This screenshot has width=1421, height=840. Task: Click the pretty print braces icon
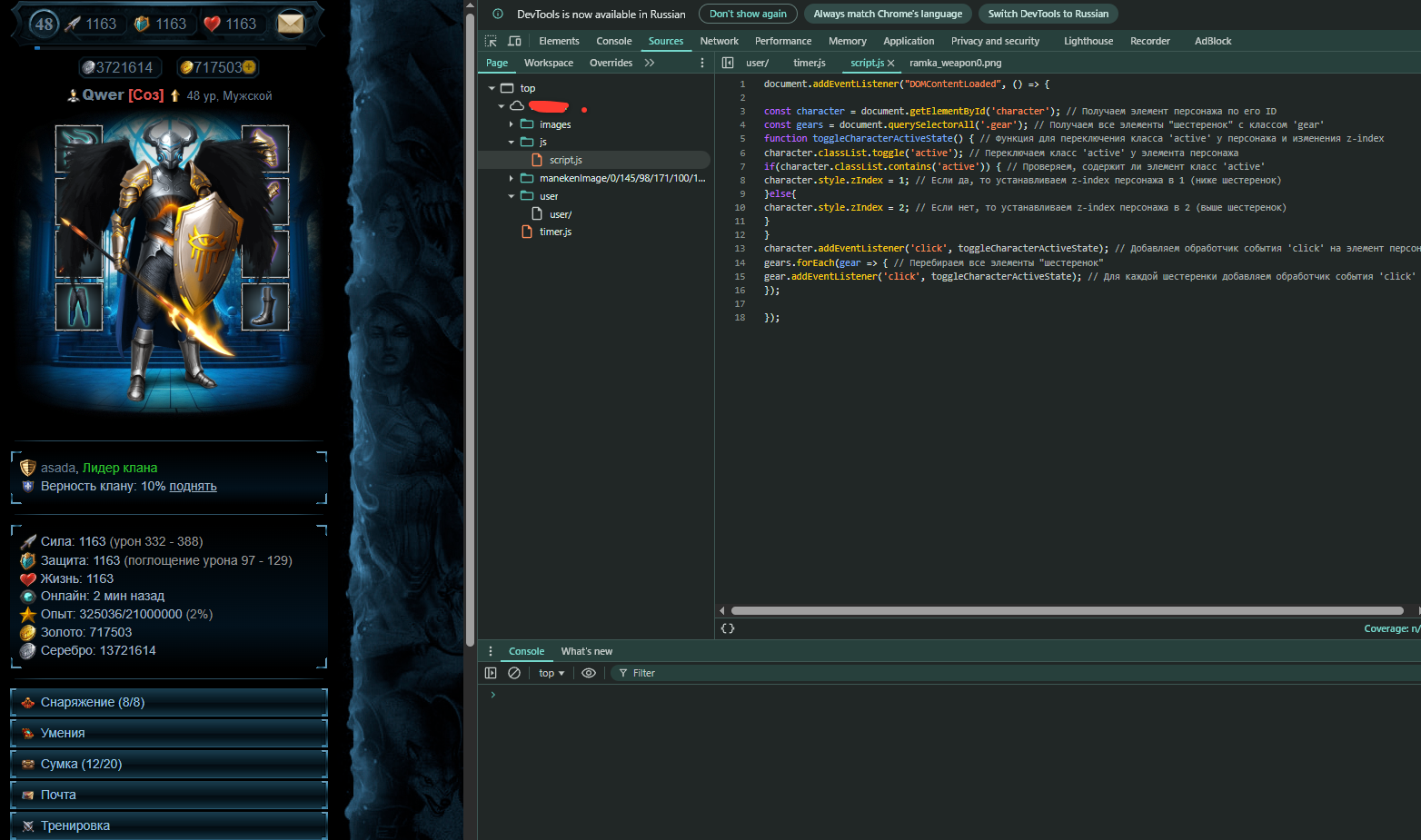coord(728,628)
